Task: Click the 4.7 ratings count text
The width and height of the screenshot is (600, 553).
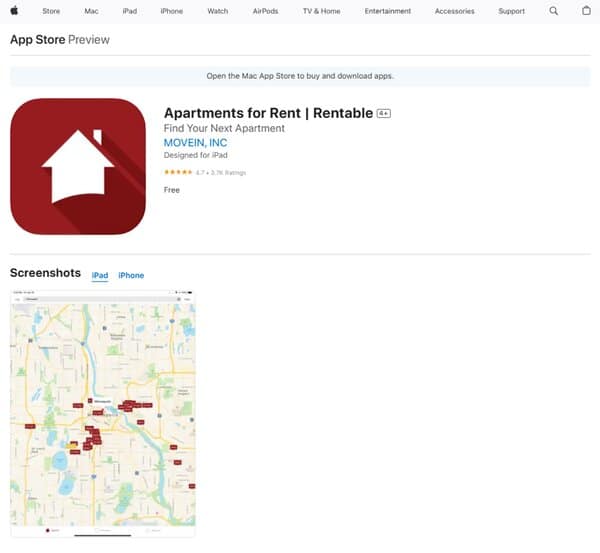Action: (x=221, y=173)
